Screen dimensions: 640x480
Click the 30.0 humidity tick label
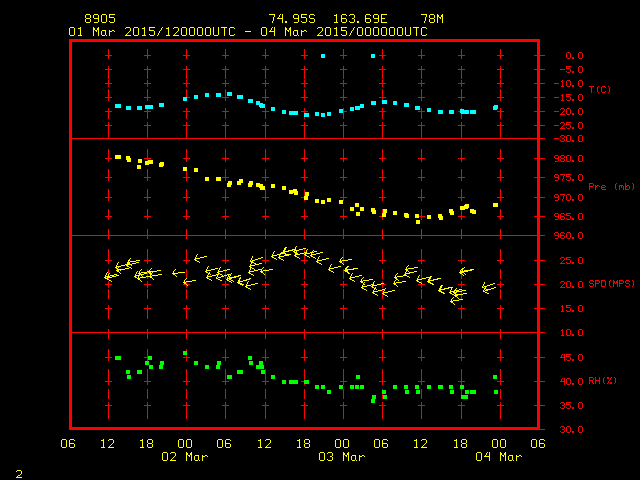tap(571, 429)
